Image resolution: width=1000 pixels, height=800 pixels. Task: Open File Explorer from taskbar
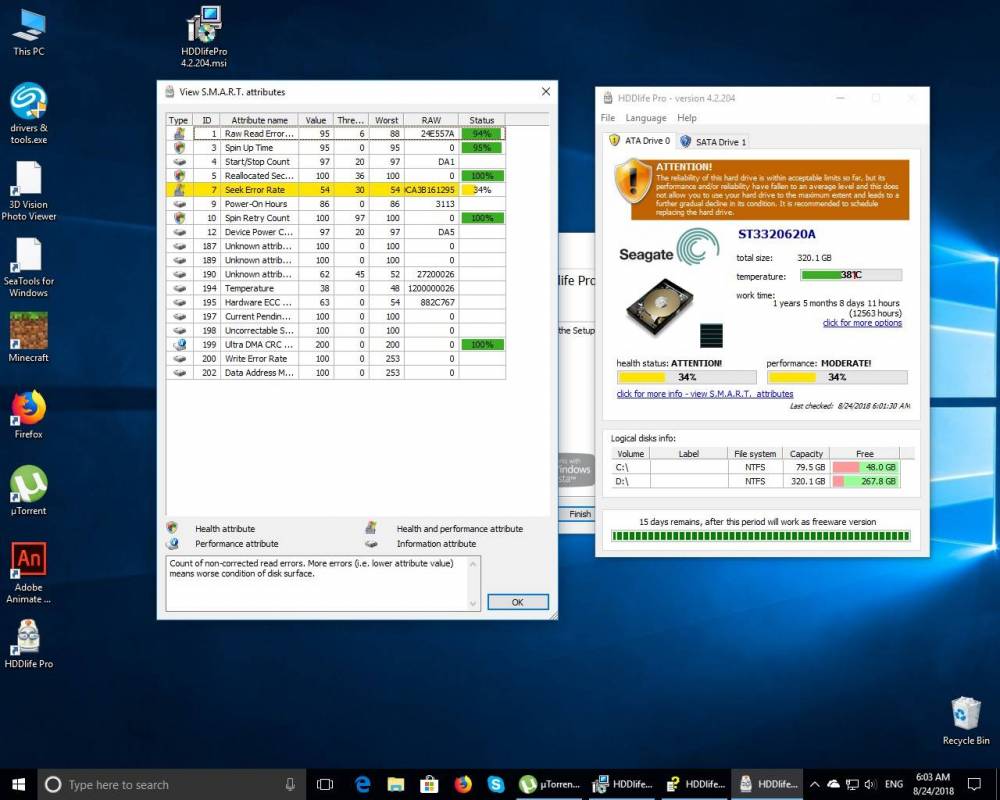pos(395,784)
